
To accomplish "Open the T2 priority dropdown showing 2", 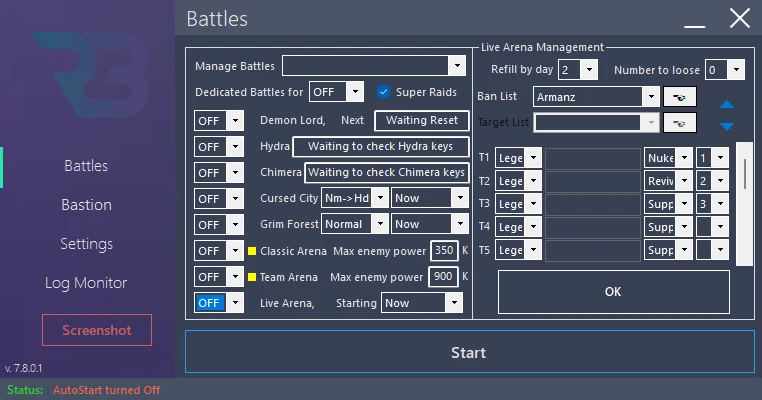I will (x=712, y=181).
